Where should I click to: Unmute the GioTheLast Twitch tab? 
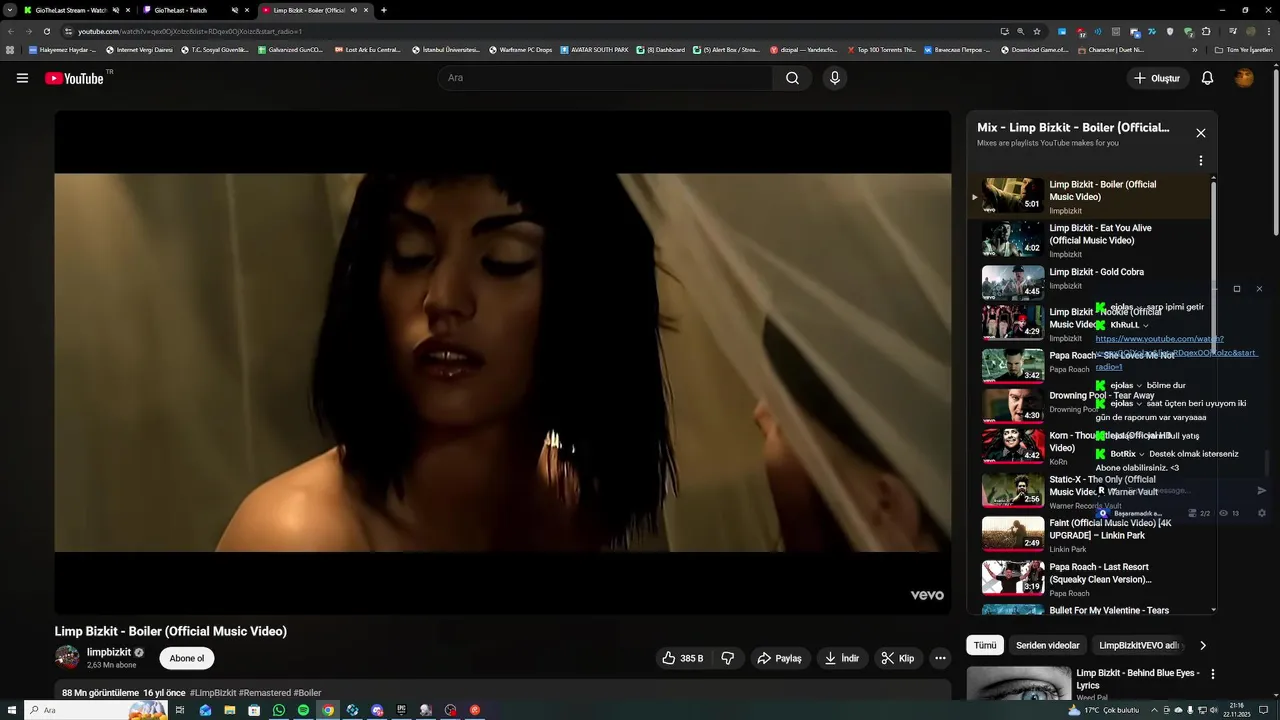point(235,10)
